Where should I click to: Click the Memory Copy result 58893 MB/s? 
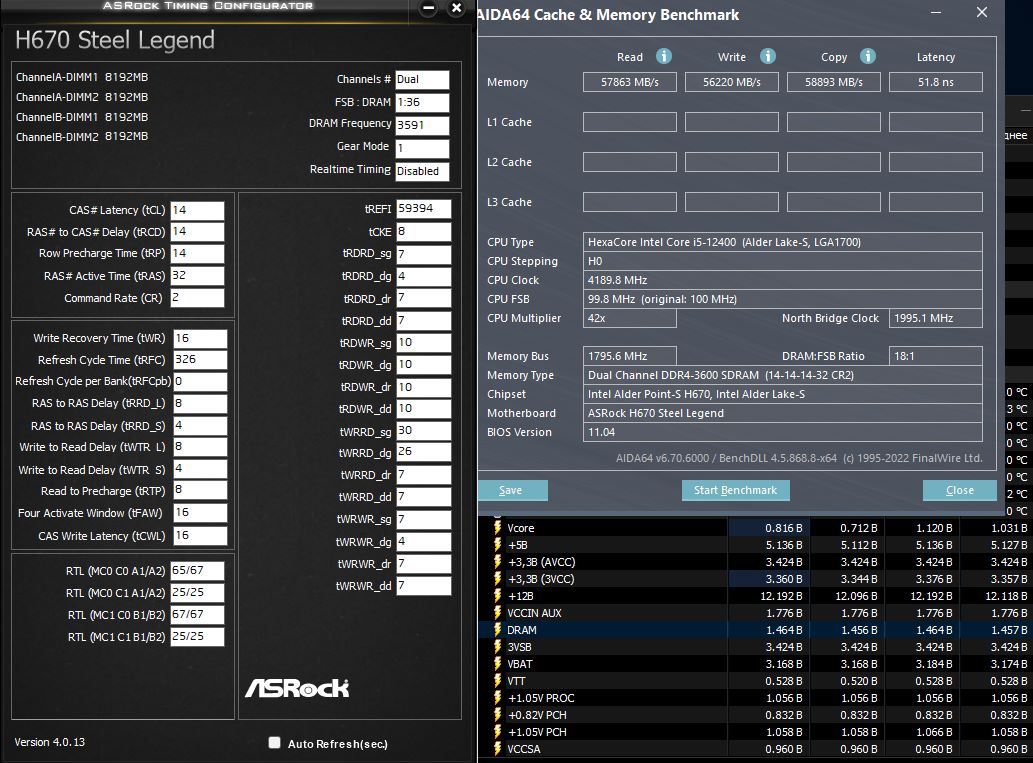[x=833, y=82]
